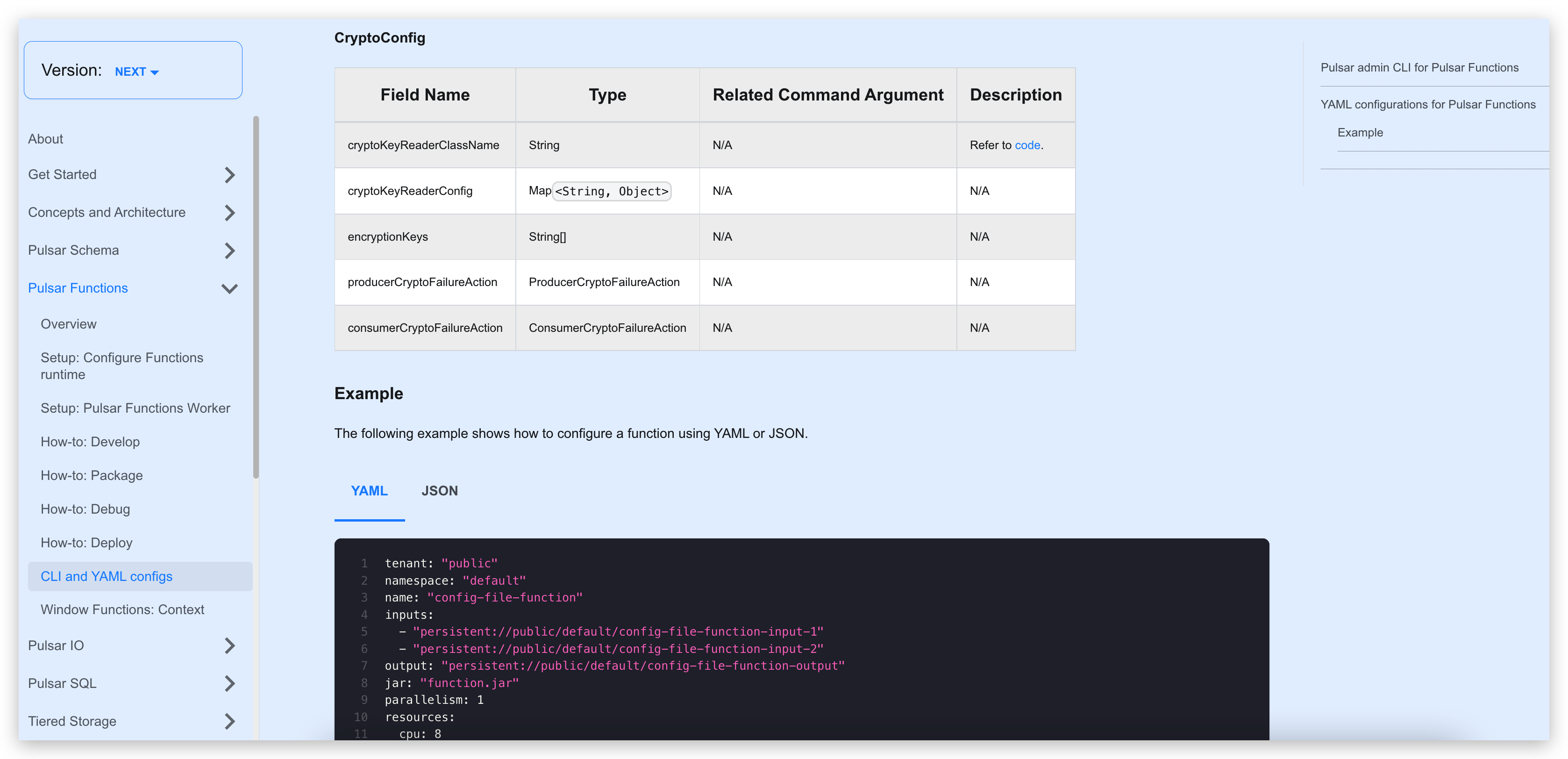The height and width of the screenshot is (759, 1568).
Task: Open the How-to: Develop page
Action: [x=90, y=442]
